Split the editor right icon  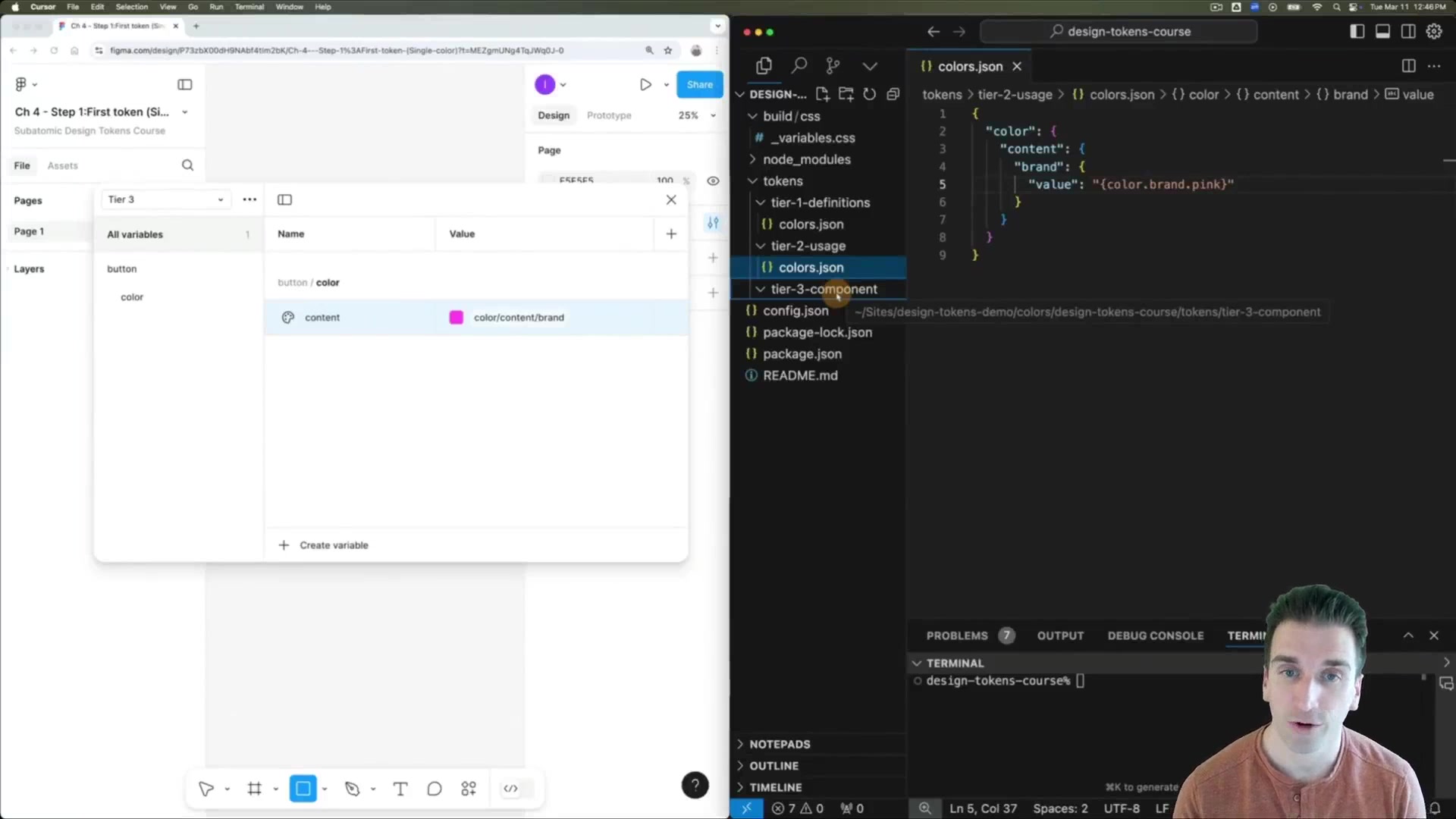[1408, 66]
